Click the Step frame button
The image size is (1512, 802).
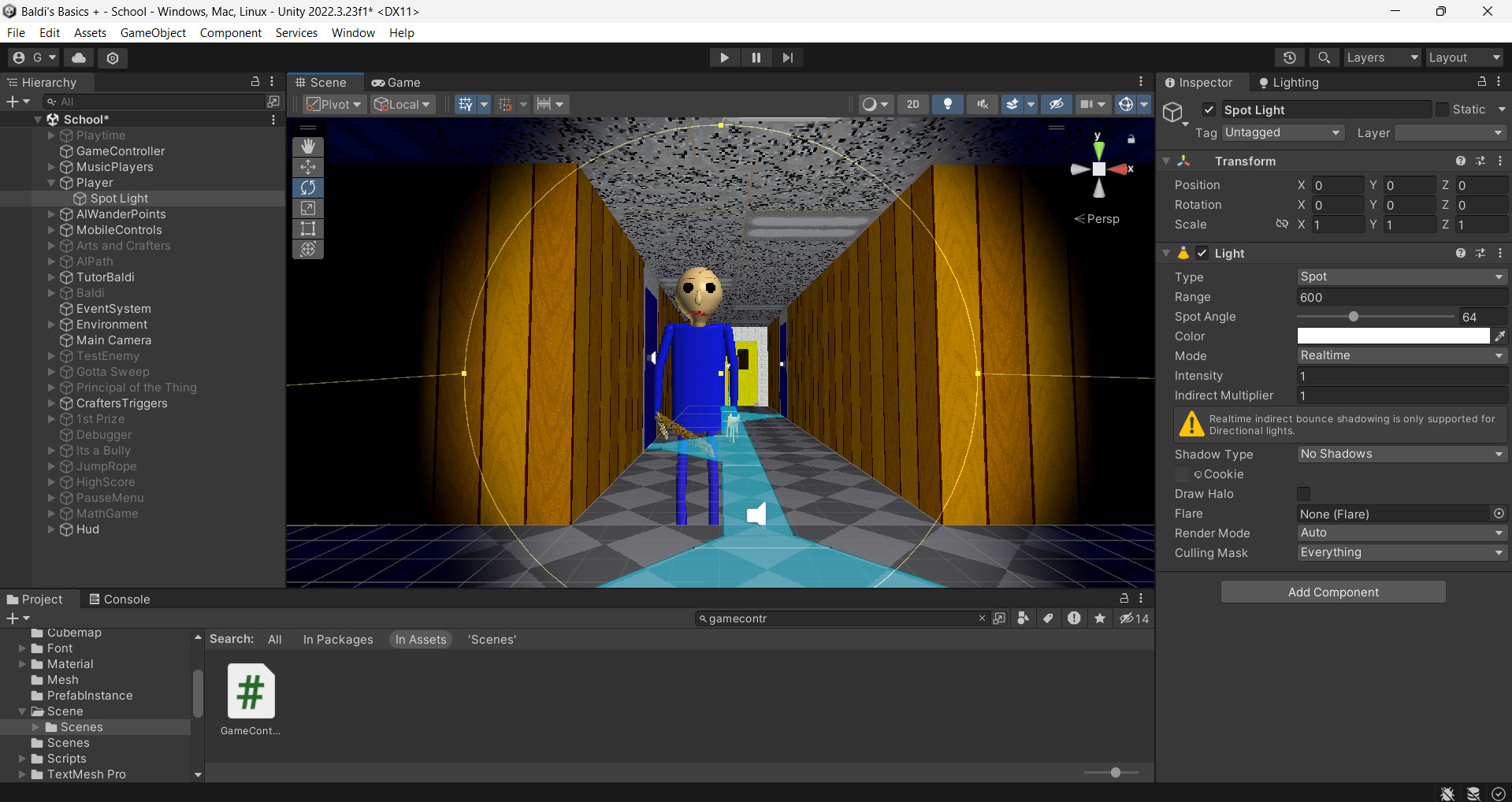click(x=787, y=58)
